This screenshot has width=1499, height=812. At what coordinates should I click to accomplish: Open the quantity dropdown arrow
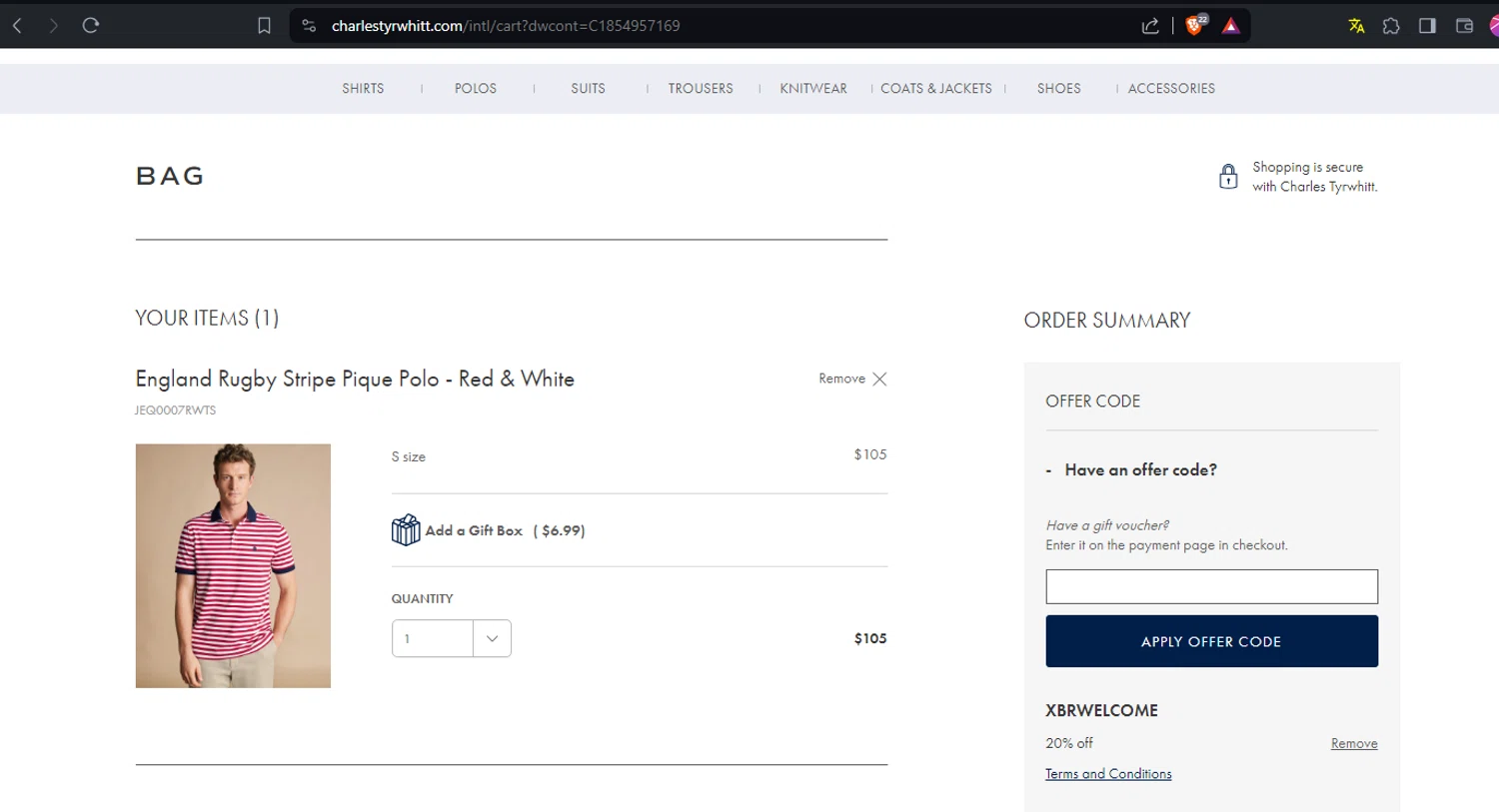tap(492, 638)
